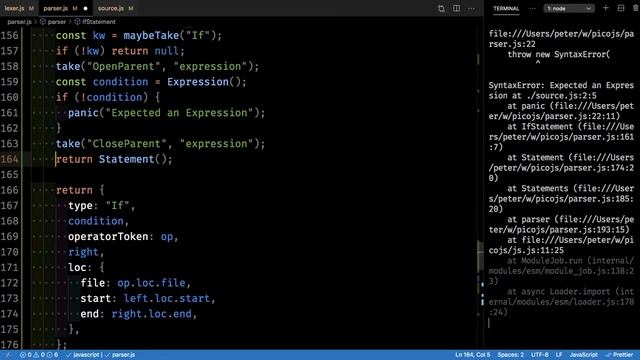Click 'at panic' stack line in terminal
The image size is (640, 360).
[x=562, y=111]
